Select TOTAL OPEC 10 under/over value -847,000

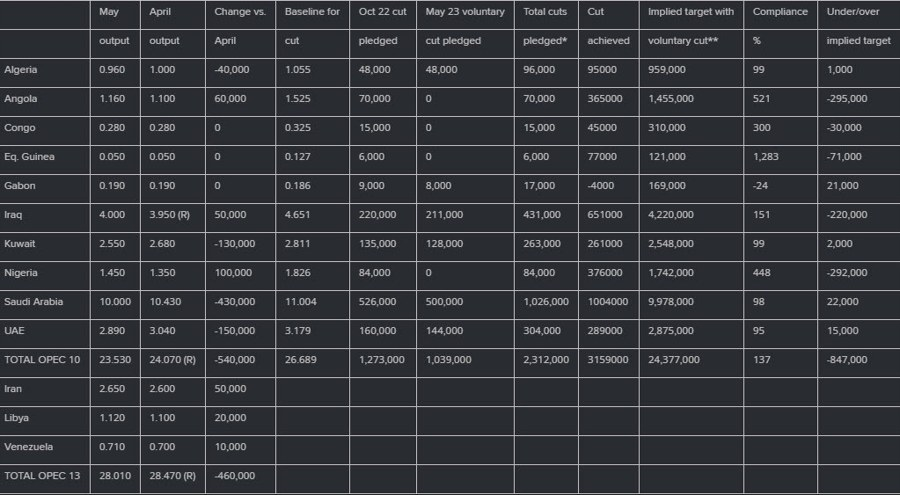tap(844, 359)
